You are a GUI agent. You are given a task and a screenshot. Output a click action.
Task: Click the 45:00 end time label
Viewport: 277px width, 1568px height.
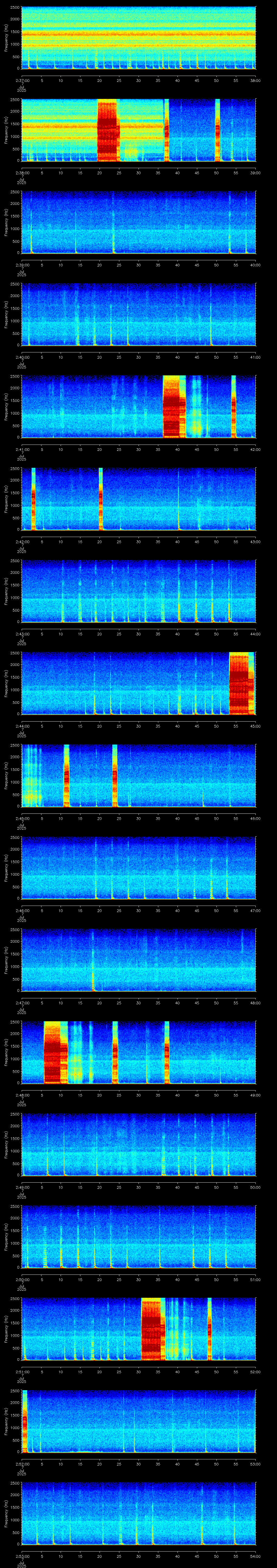tap(255, 726)
